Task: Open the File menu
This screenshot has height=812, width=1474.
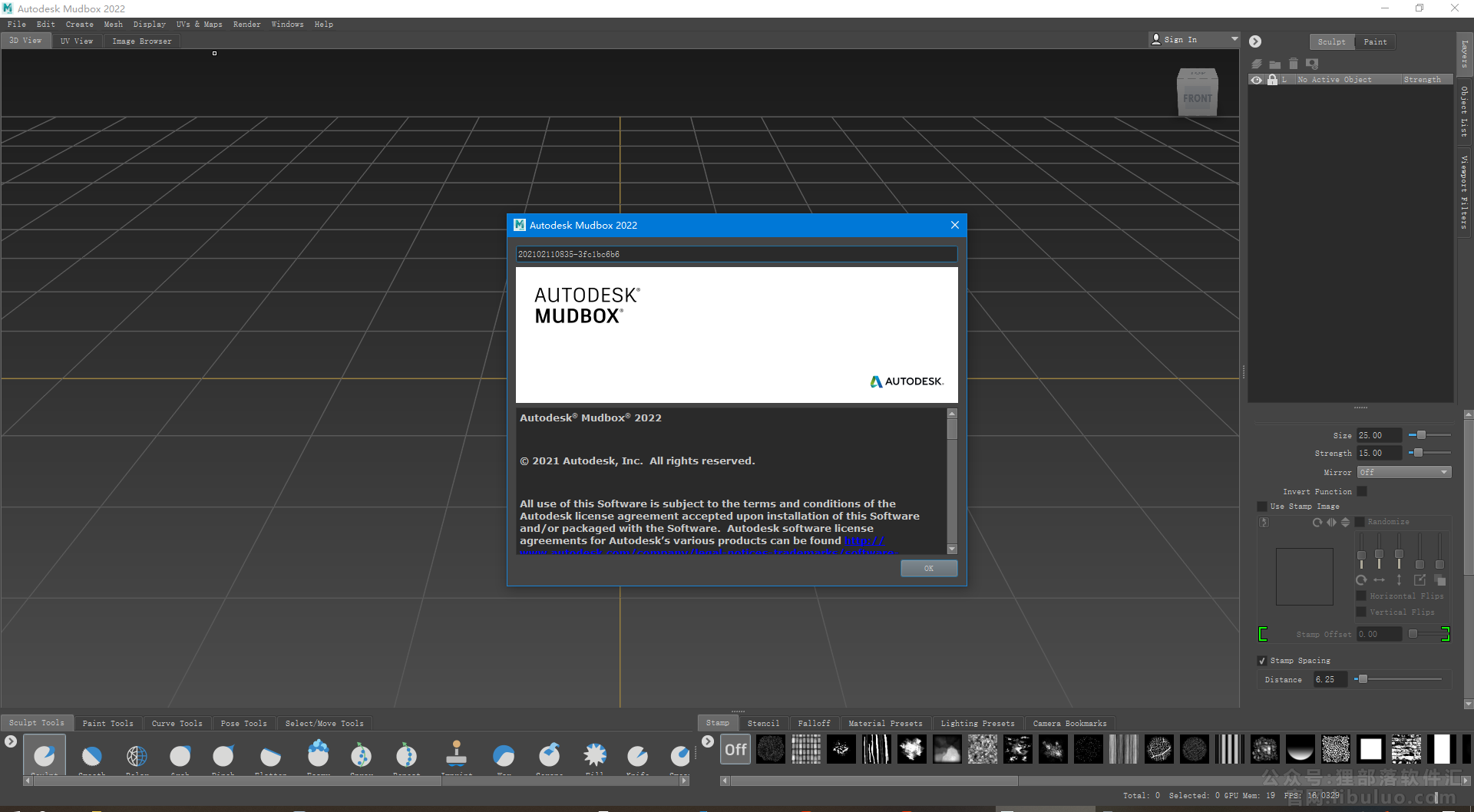Action: pyautogui.click(x=16, y=25)
